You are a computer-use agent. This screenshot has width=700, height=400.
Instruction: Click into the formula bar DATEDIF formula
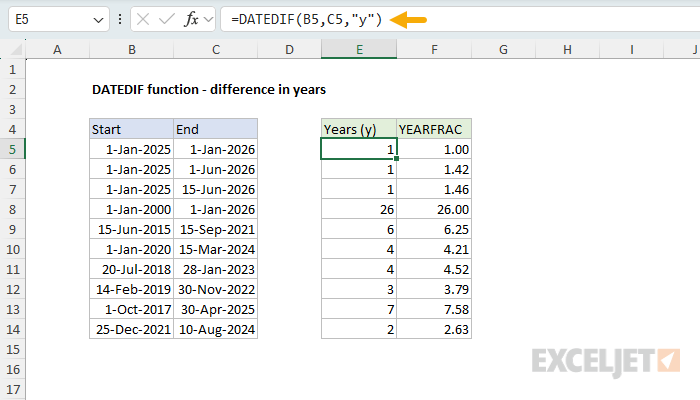coord(306,19)
